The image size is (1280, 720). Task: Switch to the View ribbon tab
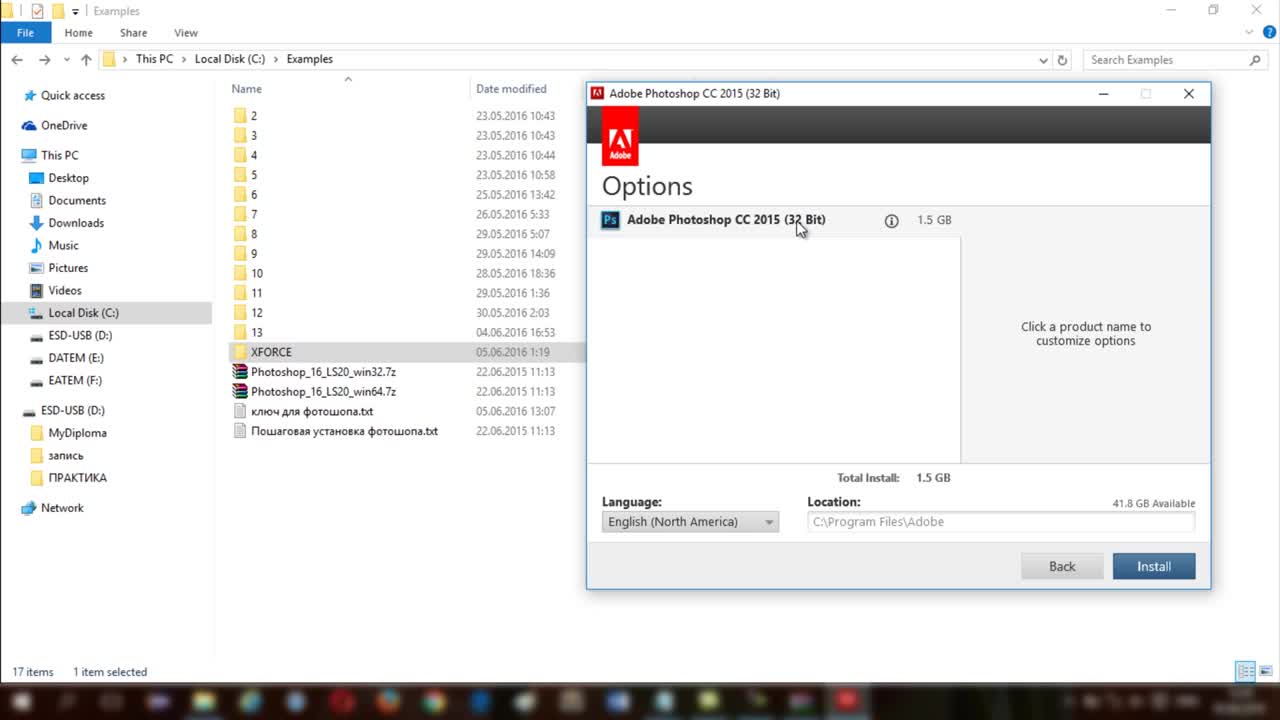point(186,33)
